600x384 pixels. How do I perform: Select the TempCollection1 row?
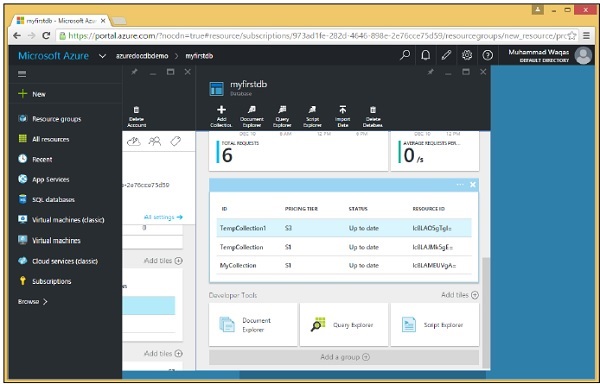click(x=344, y=228)
